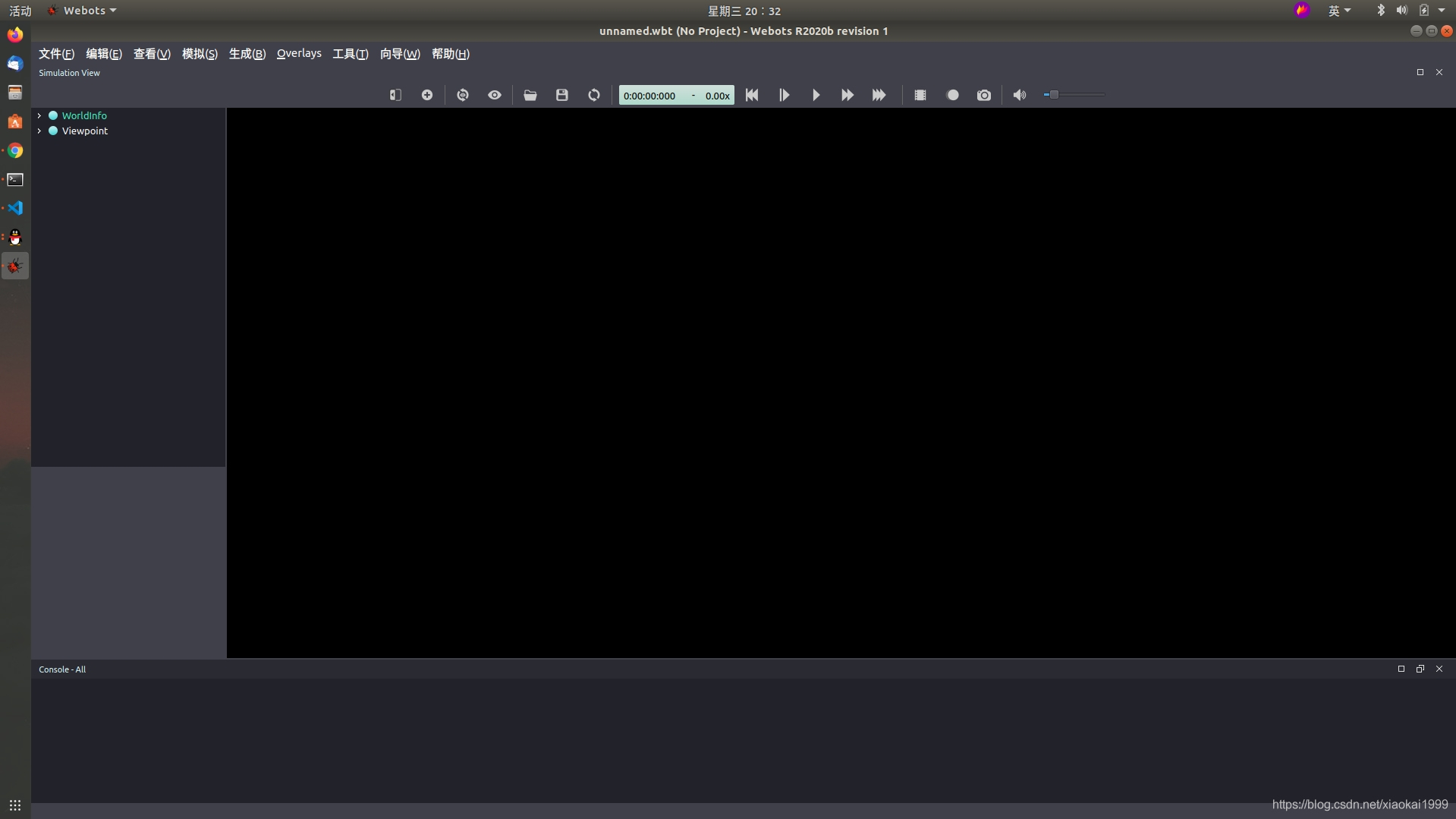Launch Google Chrome from the dock
1456x819 pixels.
[x=15, y=150]
